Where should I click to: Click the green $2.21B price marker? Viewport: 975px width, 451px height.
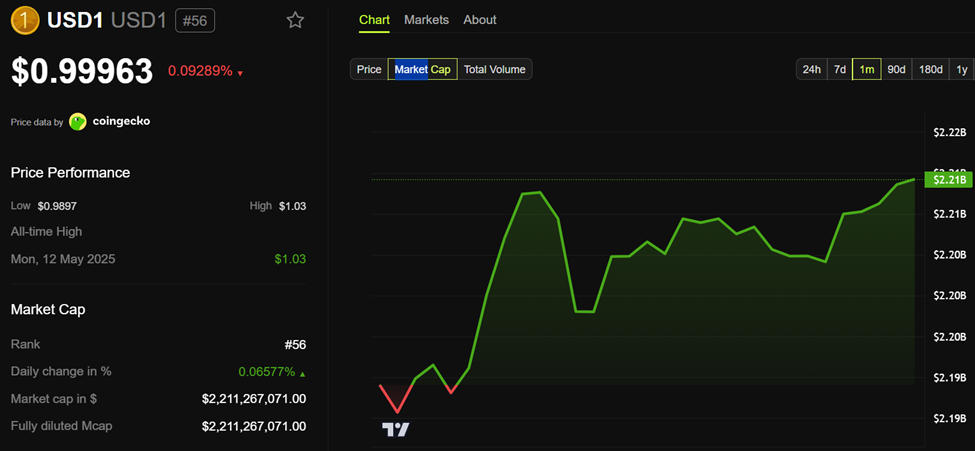[x=947, y=179]
